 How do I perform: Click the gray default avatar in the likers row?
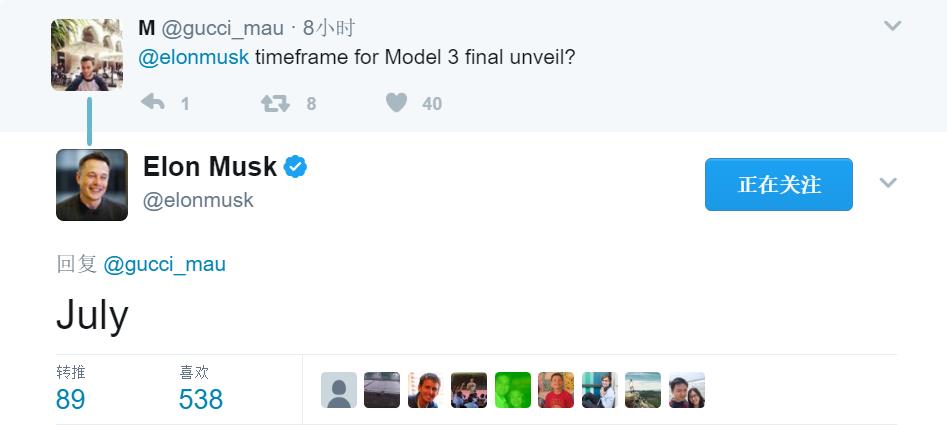tap(339, 390)
